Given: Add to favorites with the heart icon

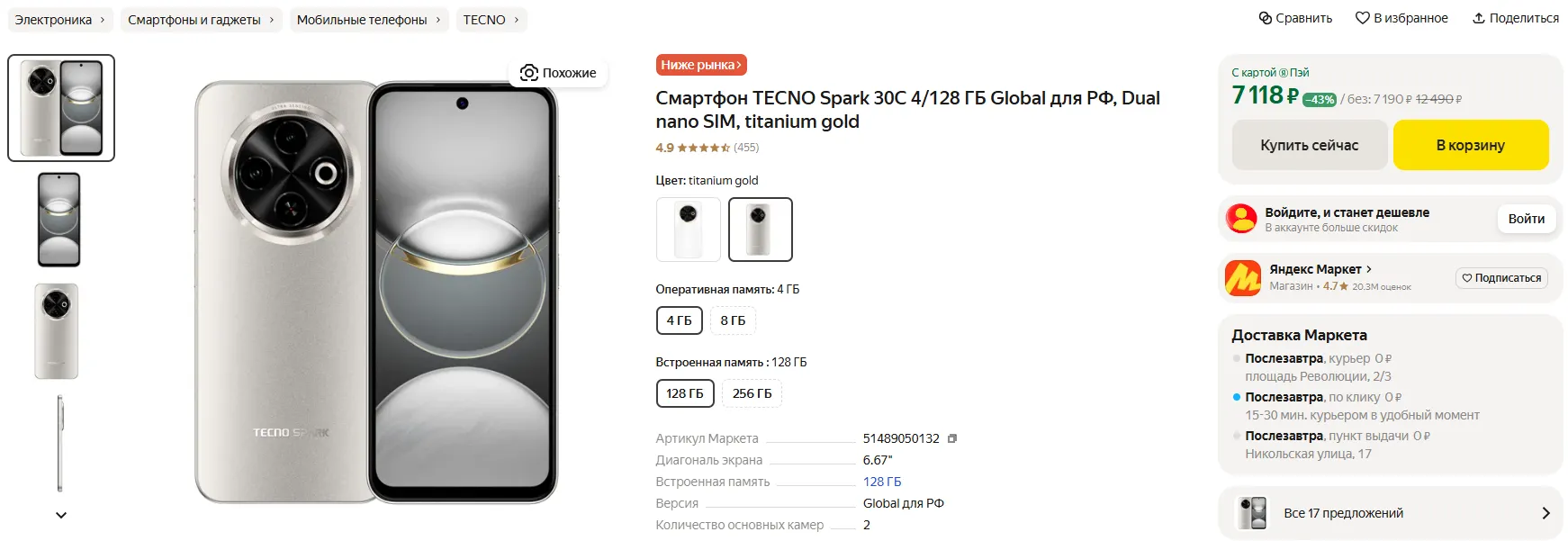Looking at the screenshot, I should pyautogui.click(x=1362, y=18).
